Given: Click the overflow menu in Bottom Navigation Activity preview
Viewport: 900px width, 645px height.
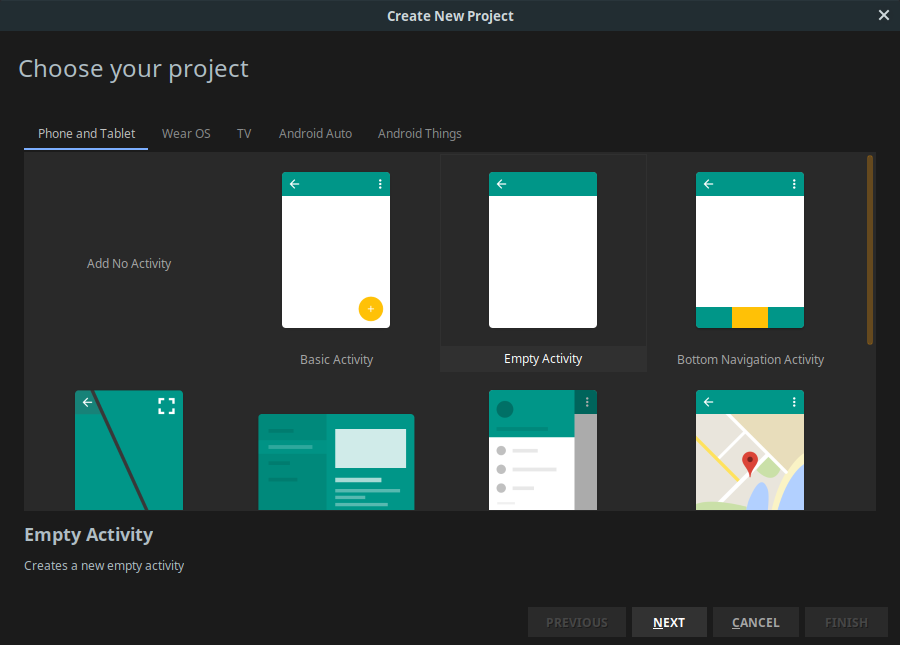Looking at the screenshot, I should 793,183.
